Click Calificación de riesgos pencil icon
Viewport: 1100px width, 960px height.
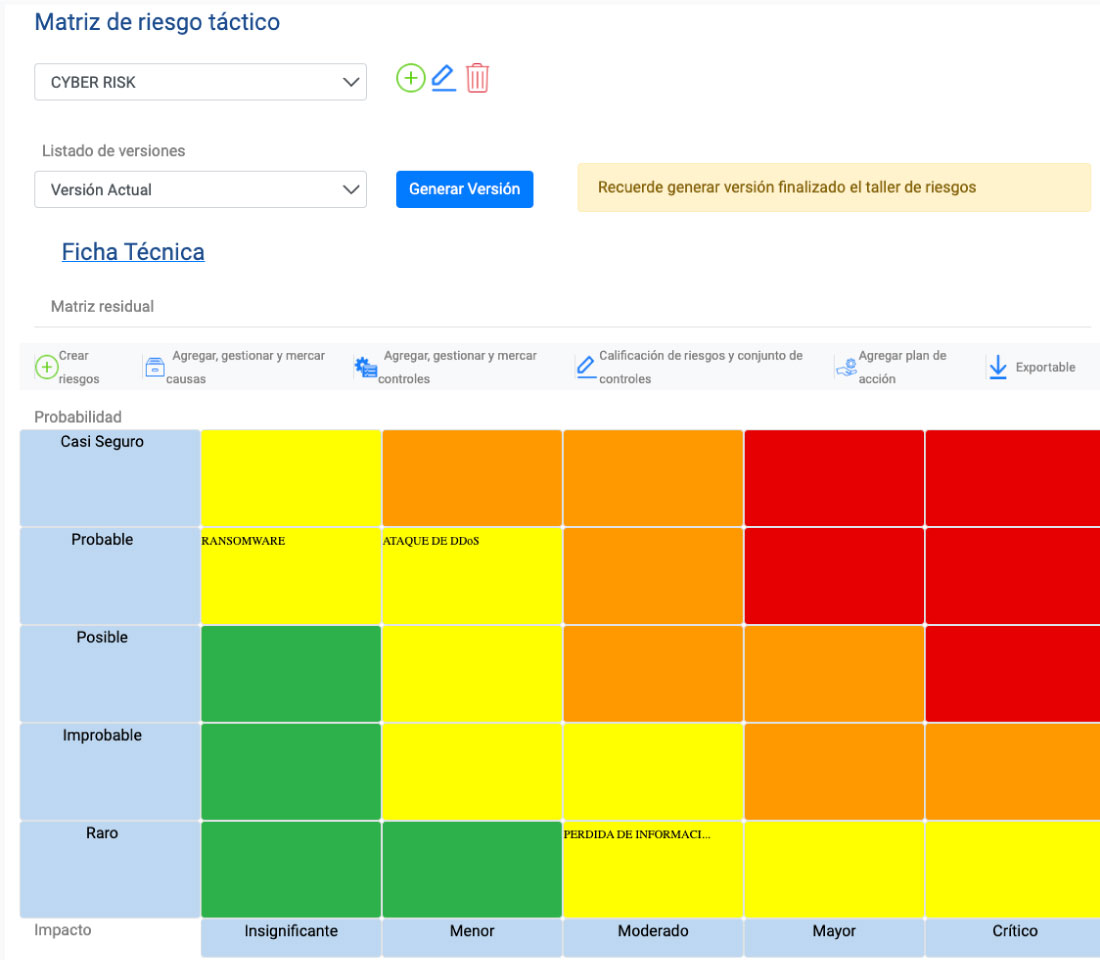(586, 367)
